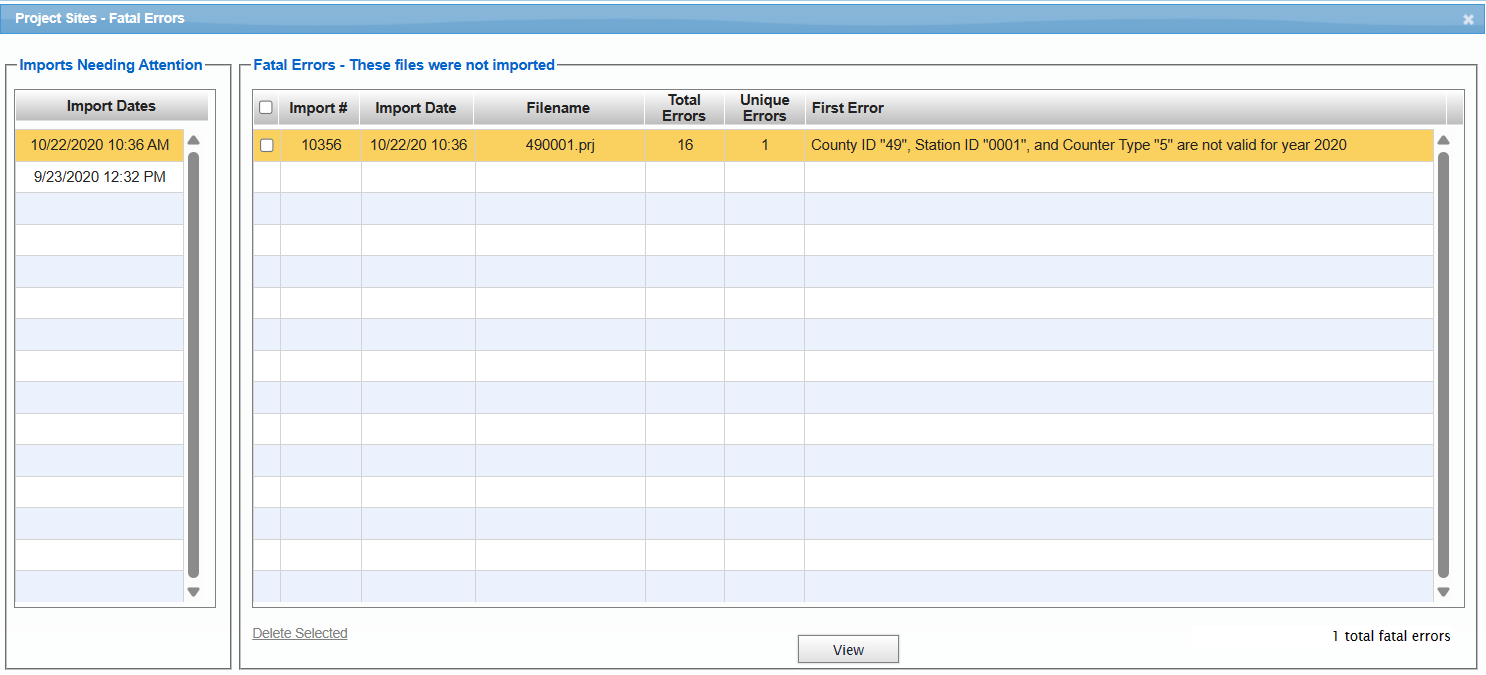Viewport: 1486px width, 675px height.
Task: Click the scroll-down arrow on Import Dates list
Action: click(193, 591)
